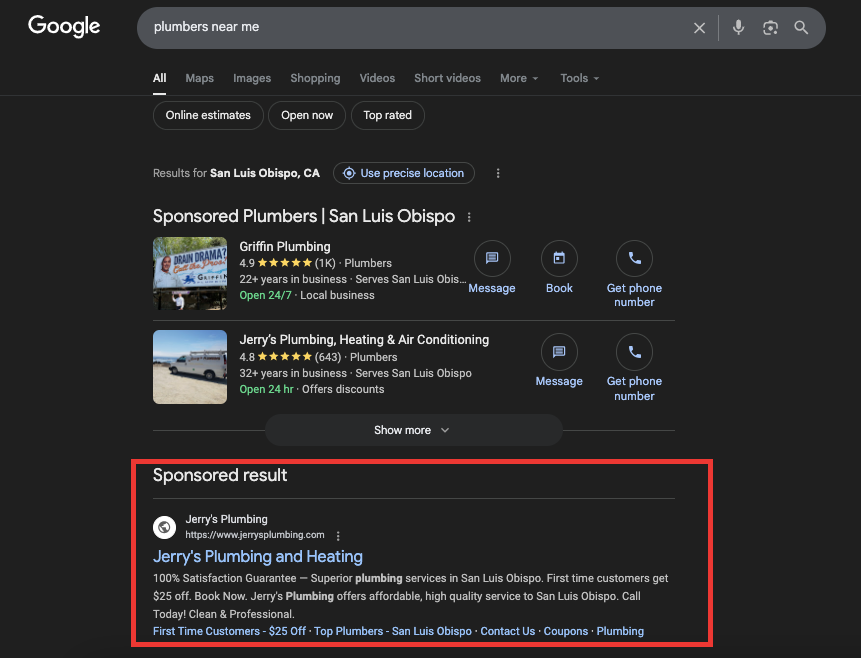The width and height of the screenshot is (861, 658).
Task: Click Griffin Plumbing Book calendar icon
Action: [559, 258]
